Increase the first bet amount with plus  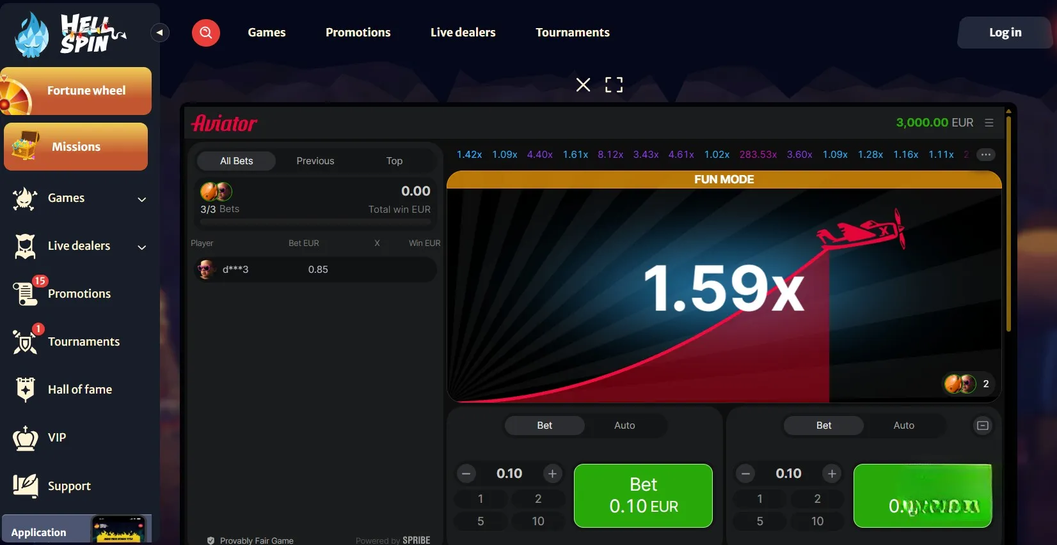(x=552, y=474)
